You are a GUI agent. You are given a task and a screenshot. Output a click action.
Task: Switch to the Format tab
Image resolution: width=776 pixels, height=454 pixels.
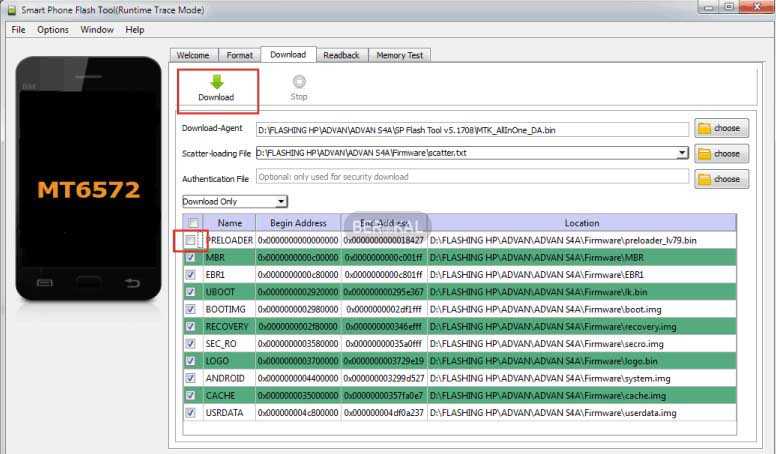240,55
